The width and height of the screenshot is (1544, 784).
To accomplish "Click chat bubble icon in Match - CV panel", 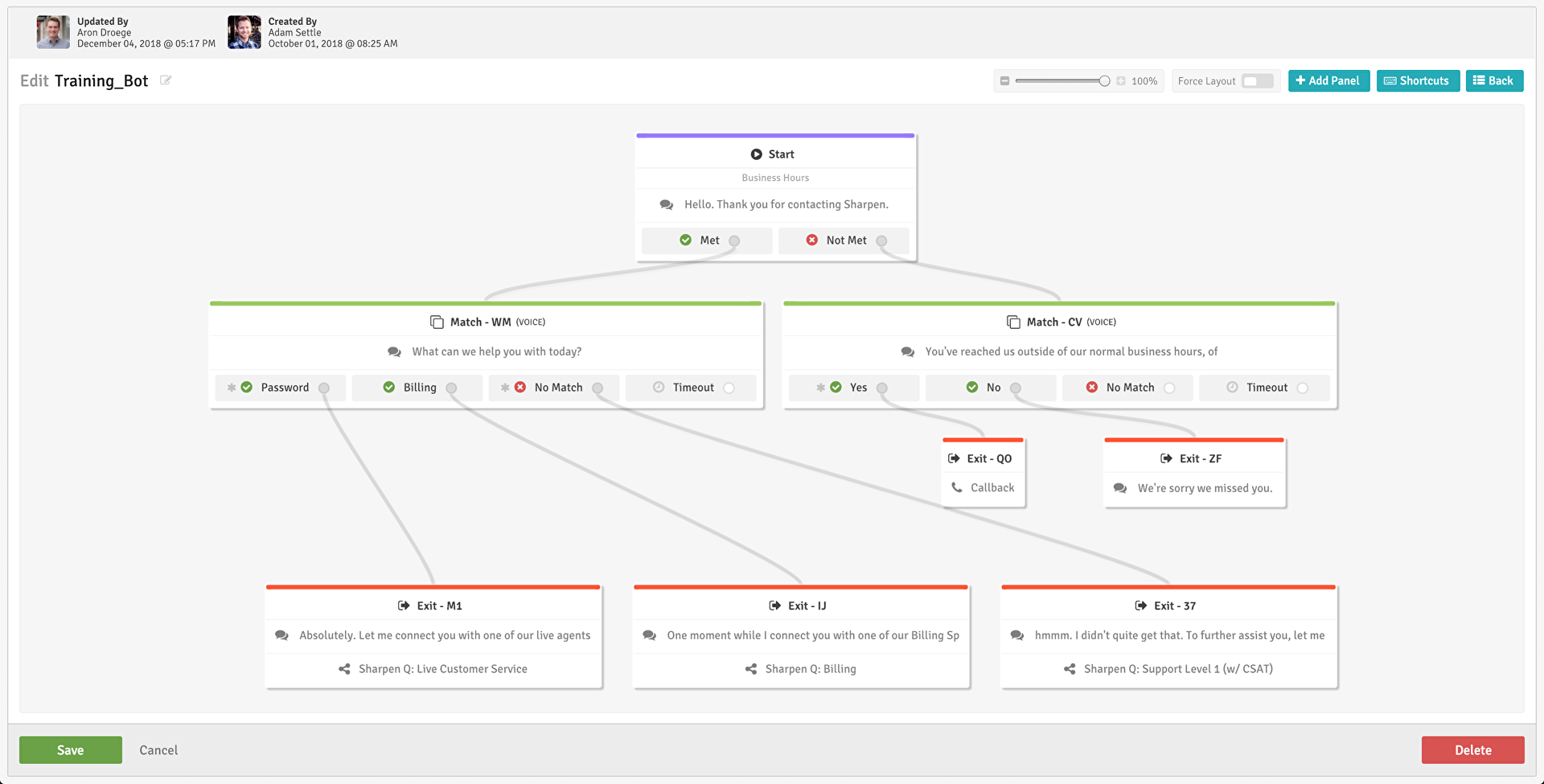I will tap(908, 352).
